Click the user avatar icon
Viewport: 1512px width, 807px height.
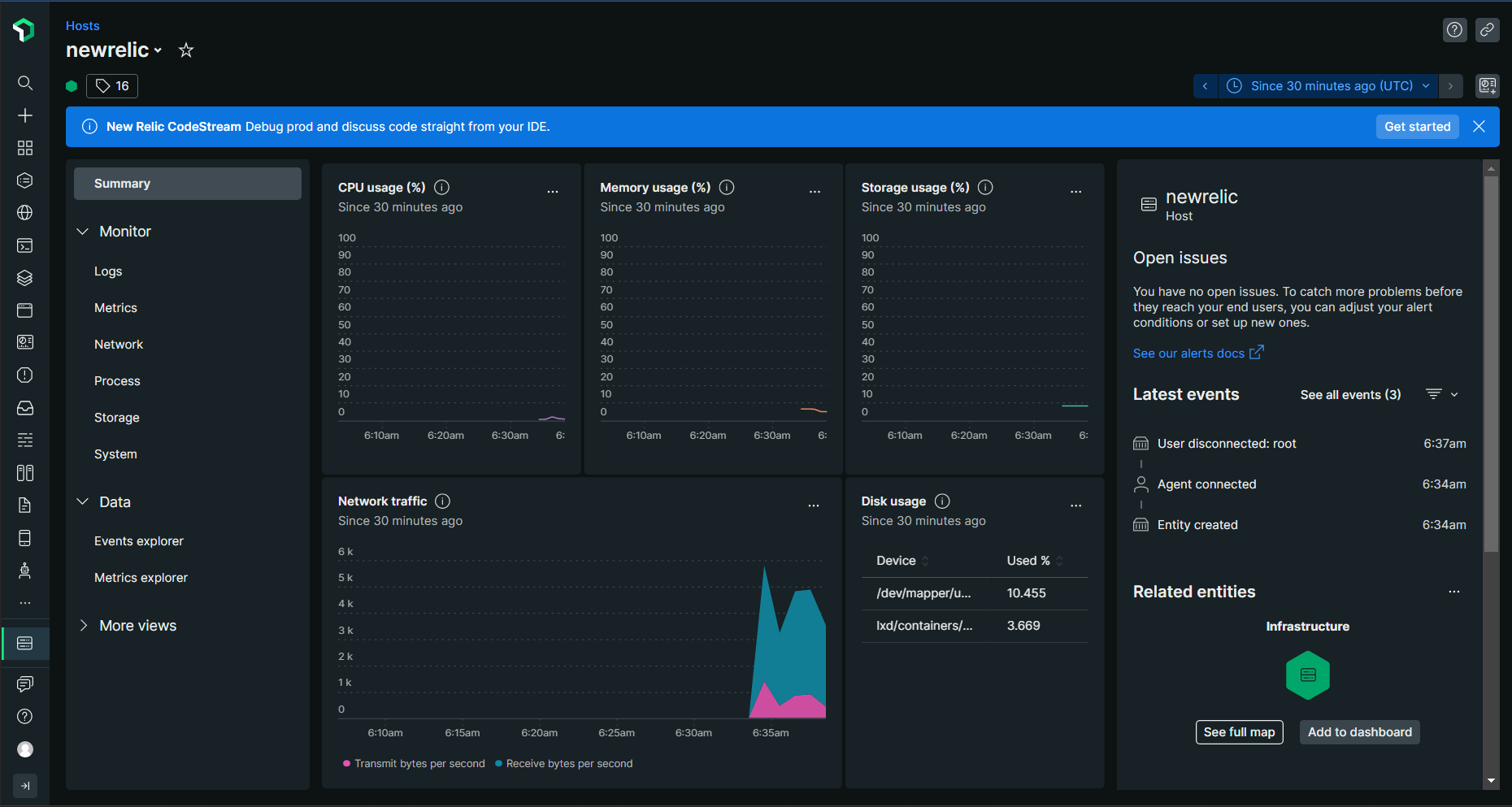25,749
